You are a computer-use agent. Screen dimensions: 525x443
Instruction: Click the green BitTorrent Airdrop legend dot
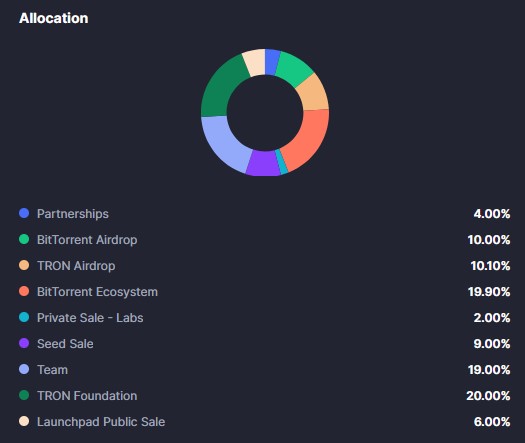[x=24, y=239]
